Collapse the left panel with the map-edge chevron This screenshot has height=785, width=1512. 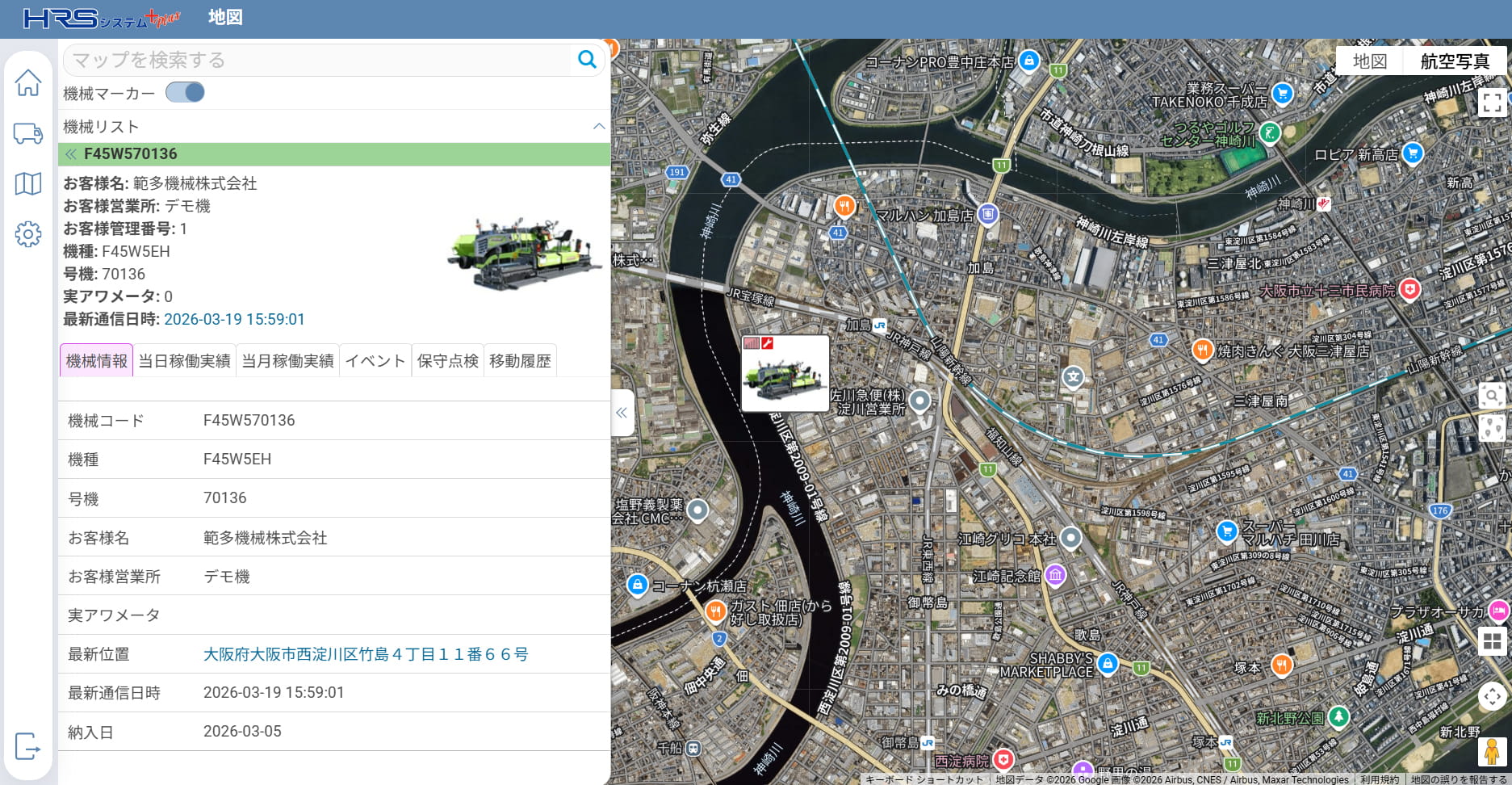pos(622,413)
